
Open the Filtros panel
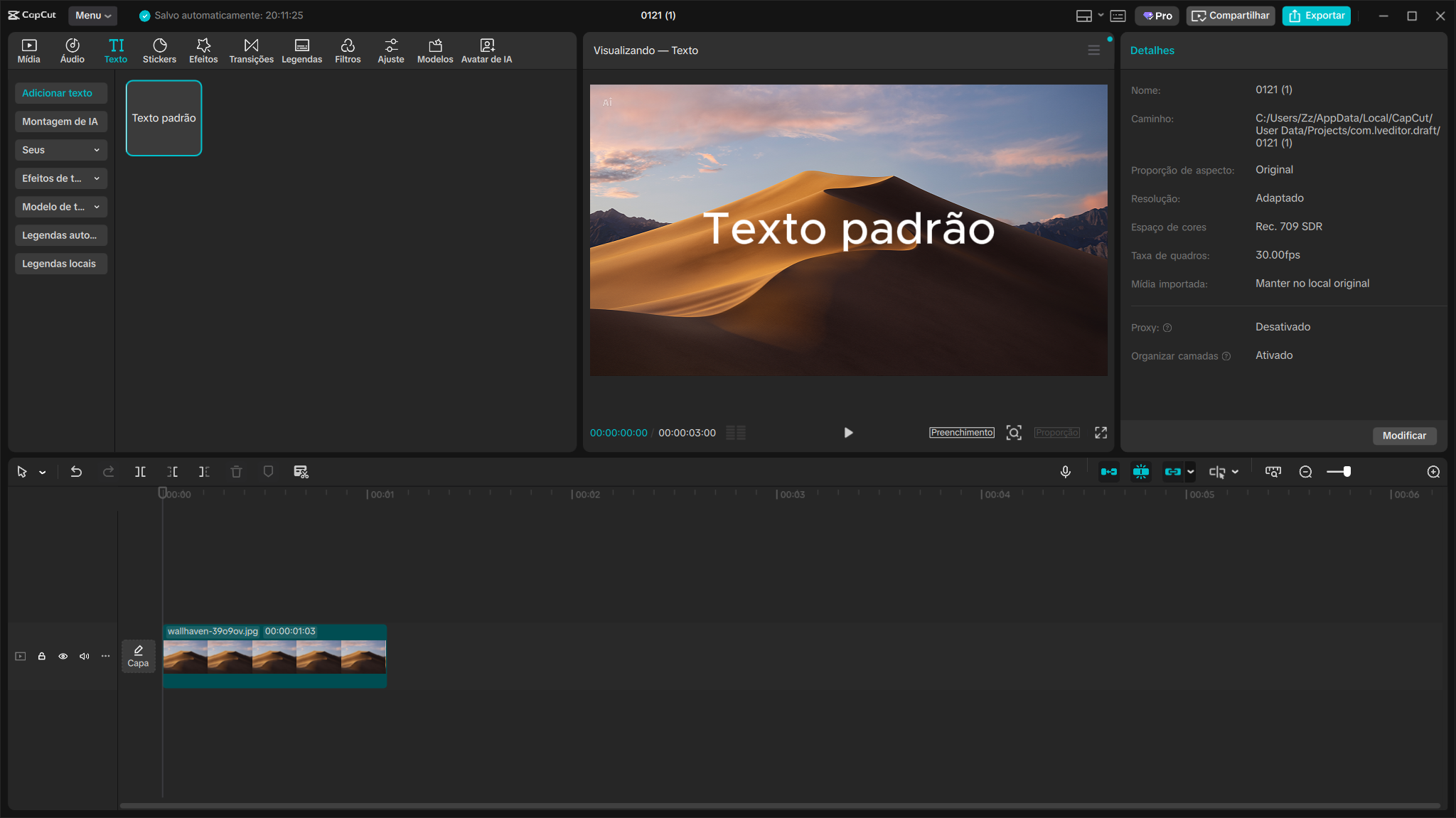point(348,50)
